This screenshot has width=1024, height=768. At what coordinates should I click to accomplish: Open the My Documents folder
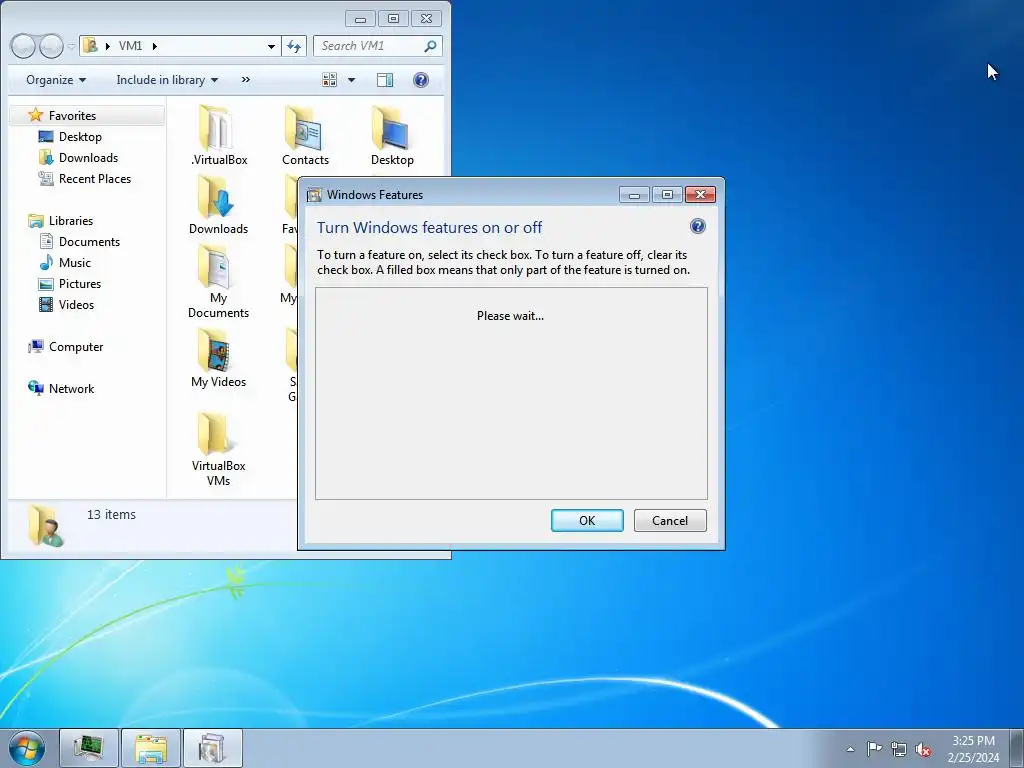pos(218,281)
